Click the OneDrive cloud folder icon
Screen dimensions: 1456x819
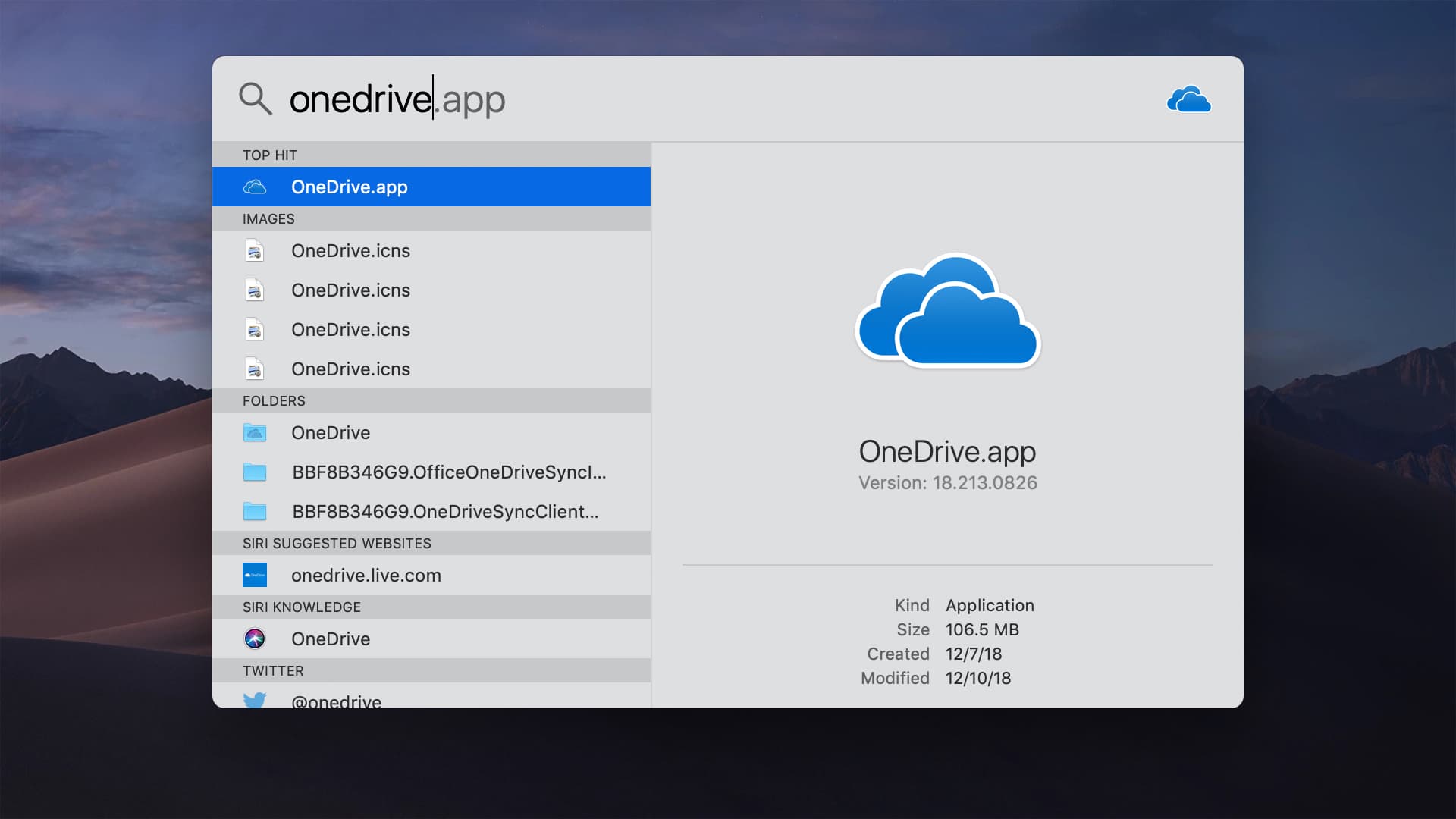255,433
